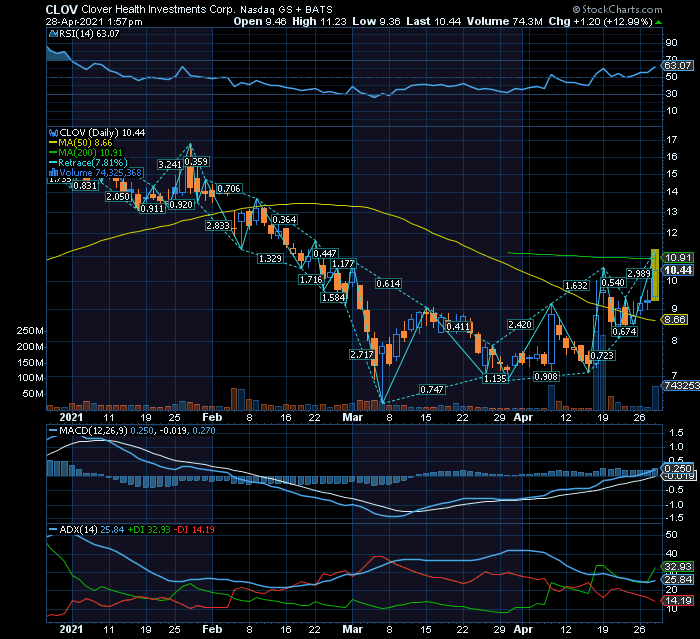700x639 pixels.
Task: Click the retracement label 2.717
Action: (x=362, y=355)
